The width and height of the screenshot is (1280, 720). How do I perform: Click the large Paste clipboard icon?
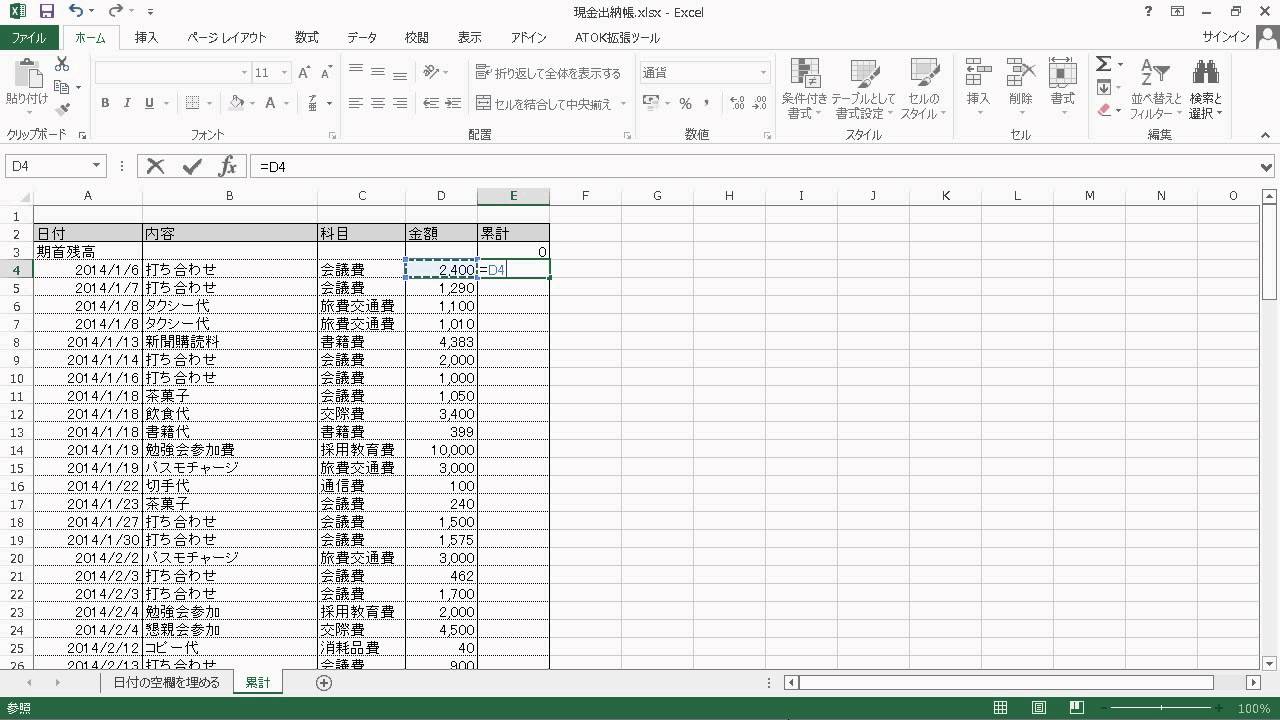pyautogui.click(x=27, y=74)
